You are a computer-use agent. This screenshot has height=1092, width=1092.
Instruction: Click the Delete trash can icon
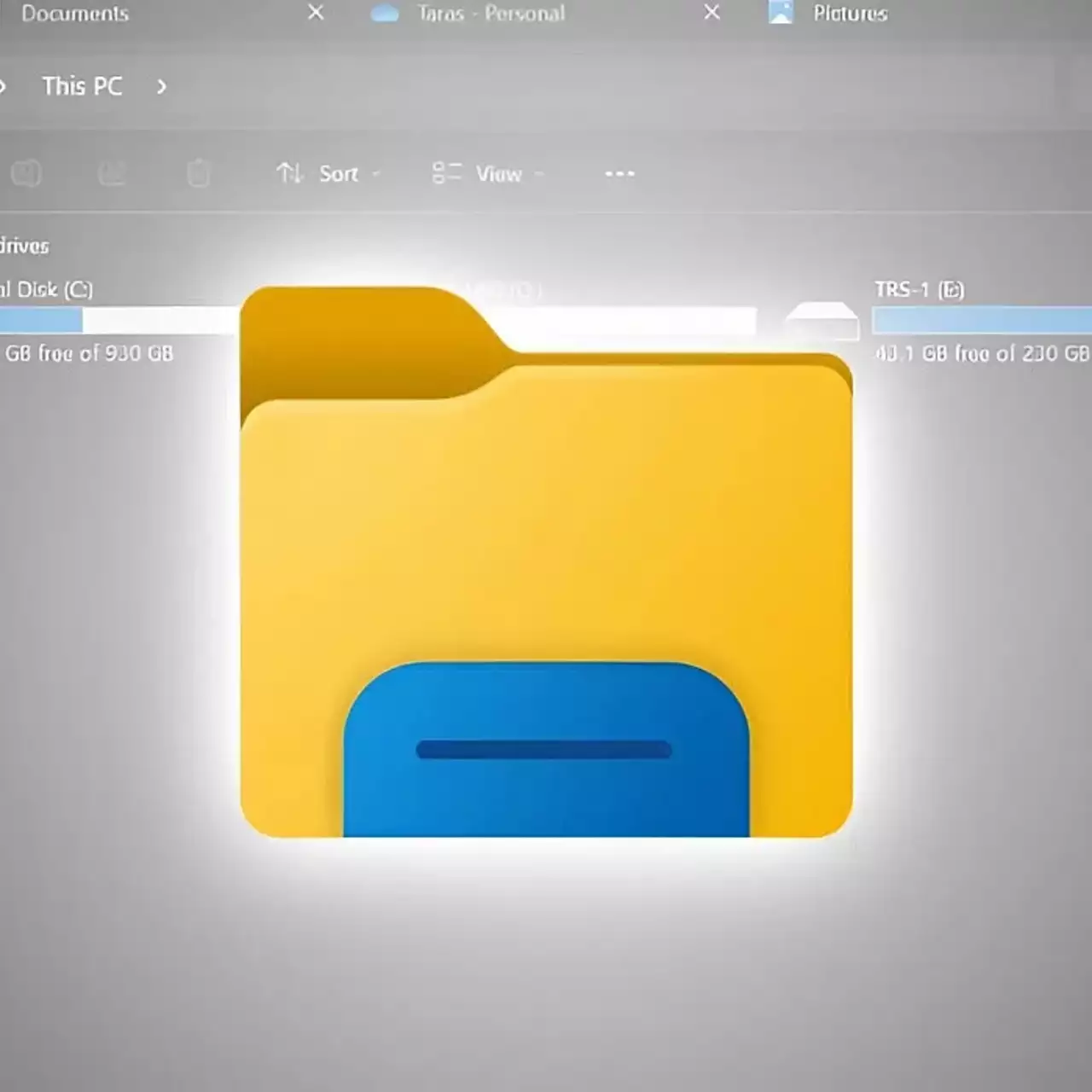click(198, 173)
